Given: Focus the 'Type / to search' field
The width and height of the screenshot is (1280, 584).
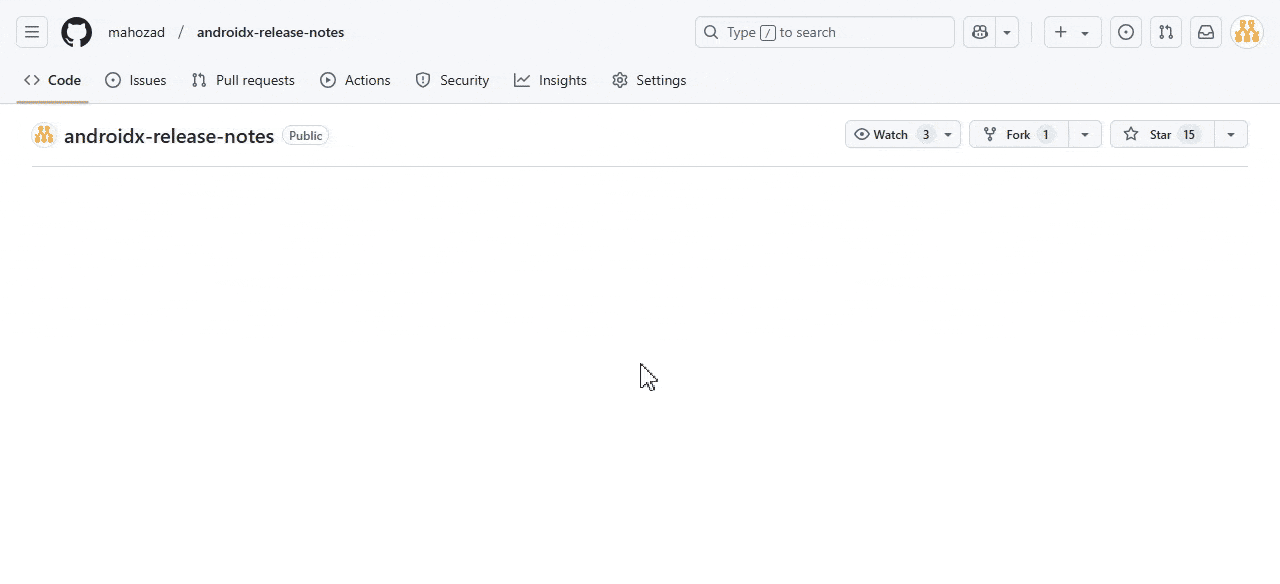Looking at the screenshot, I should point(825,32).
